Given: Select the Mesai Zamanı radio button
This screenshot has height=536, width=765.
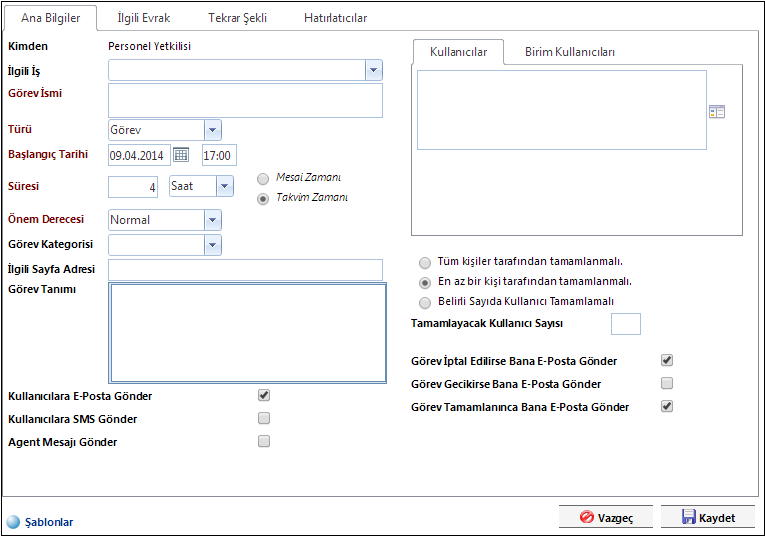Looking at the screenshot, I should pyautogui.click(x=263, y=179).
